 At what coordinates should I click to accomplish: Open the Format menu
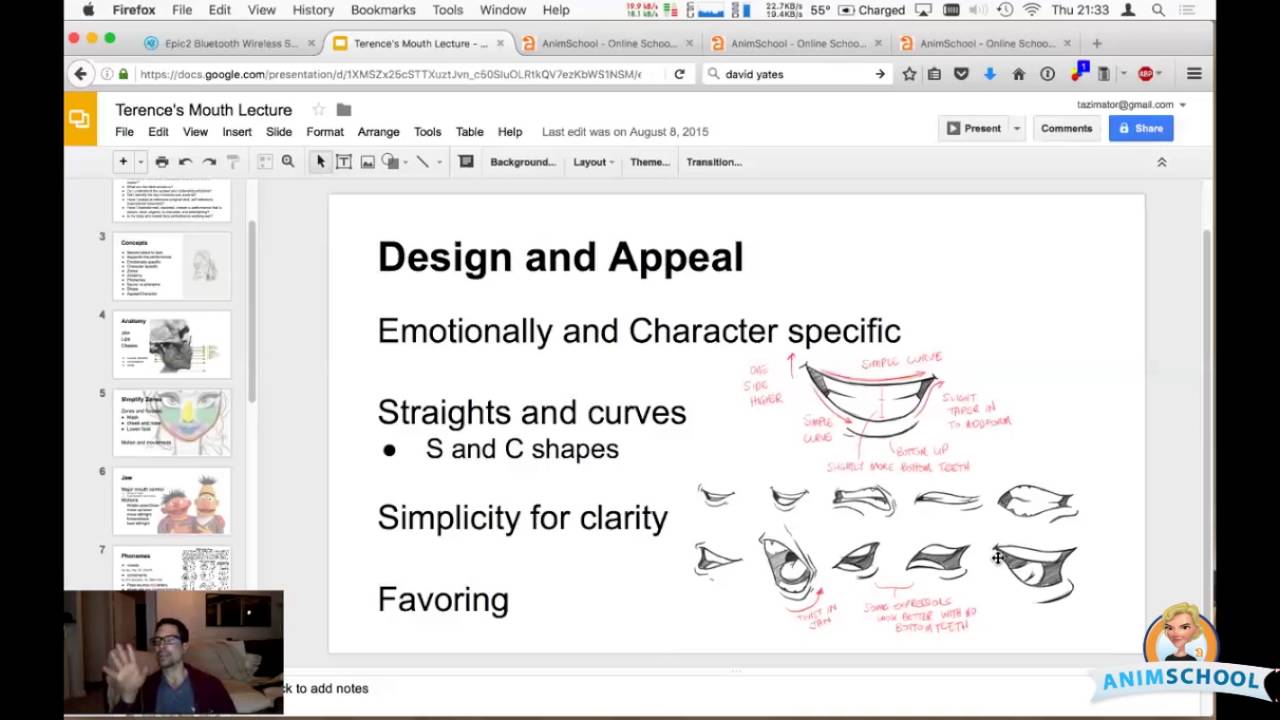tap(325, 132)
